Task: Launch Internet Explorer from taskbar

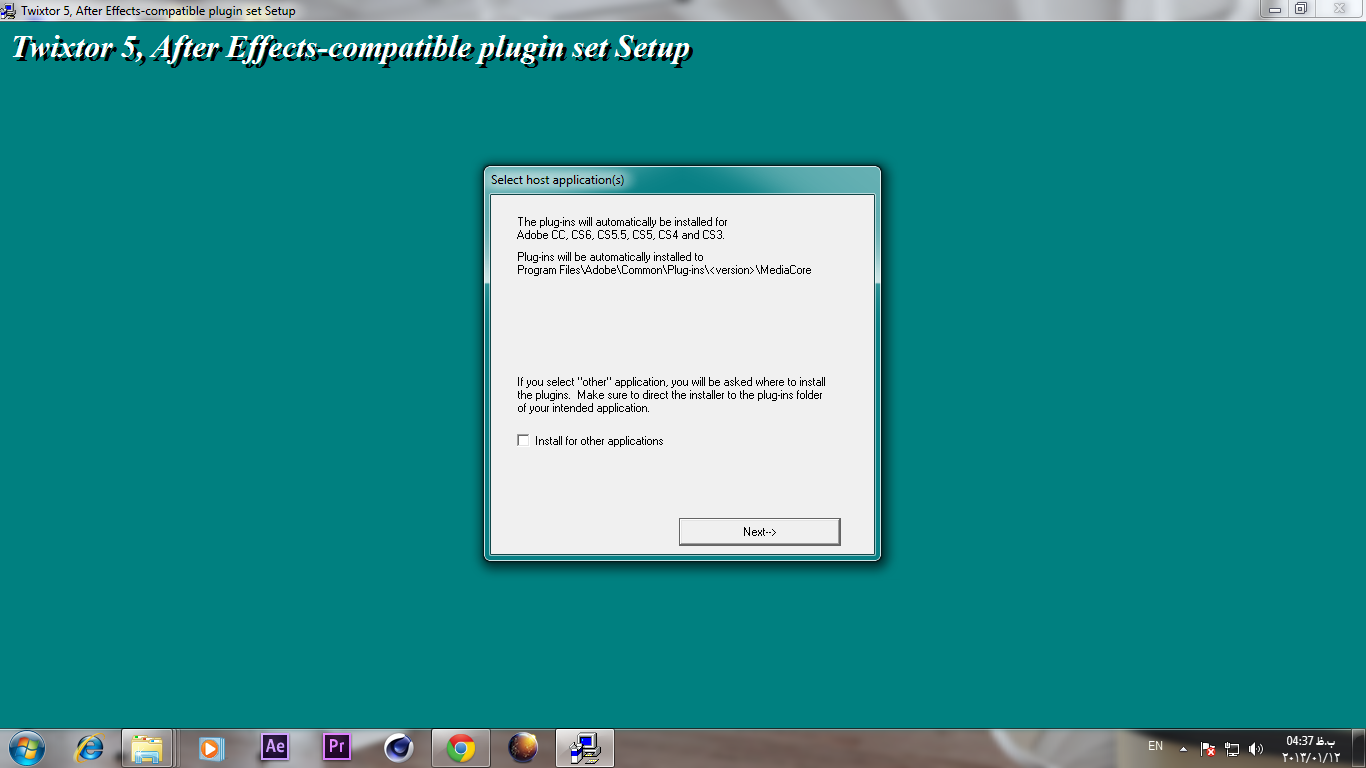Action: (90, 748)
